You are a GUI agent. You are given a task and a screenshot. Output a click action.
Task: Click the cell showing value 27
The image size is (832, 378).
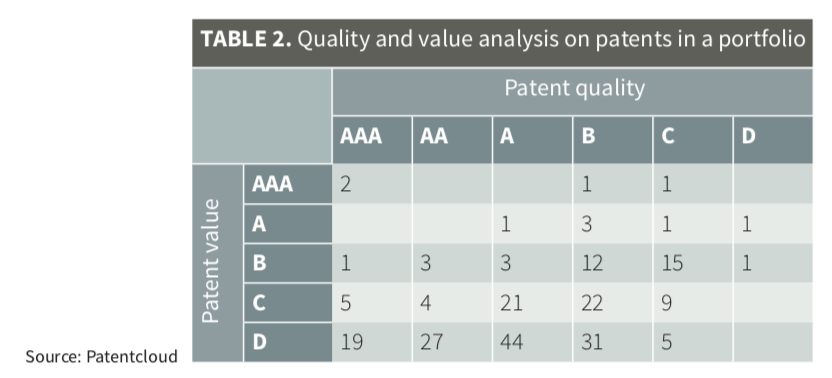tap(452, 342)
